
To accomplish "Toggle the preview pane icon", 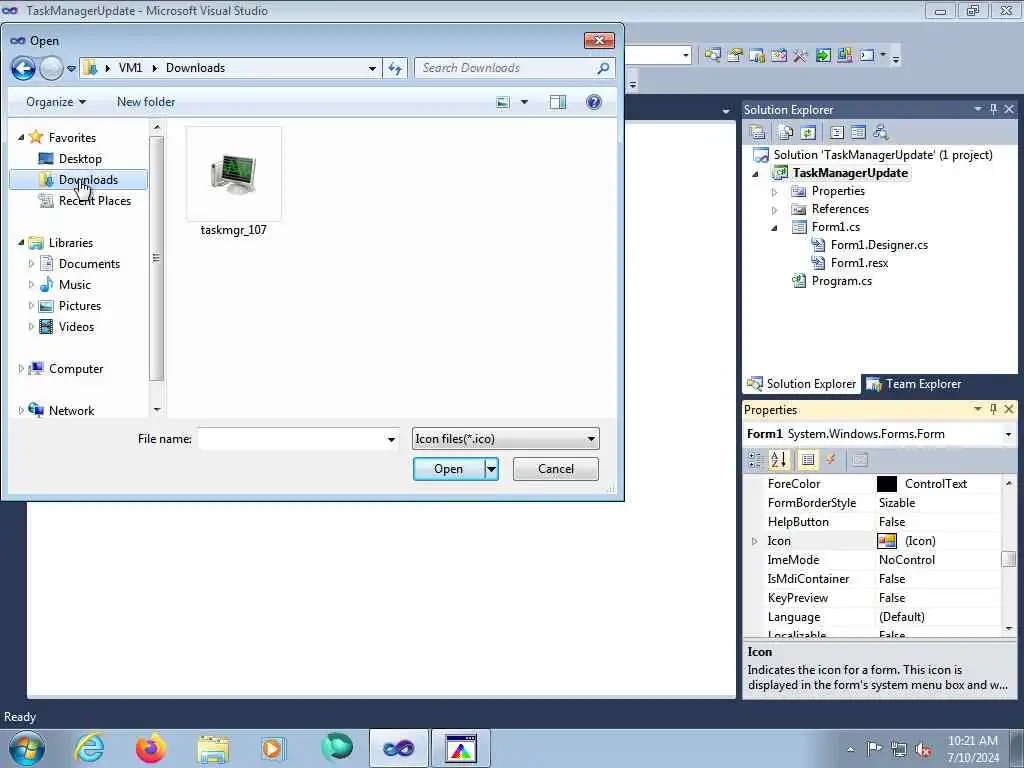I will tap(558, 102).
